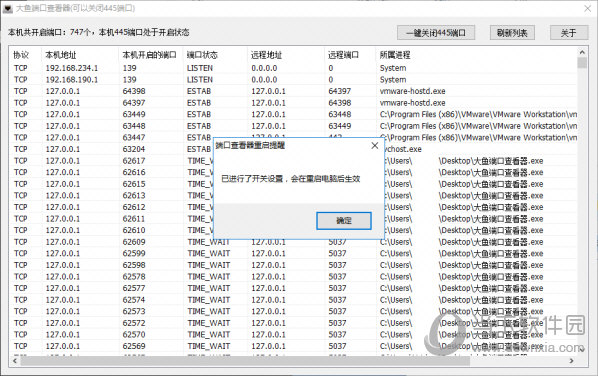Image resolution: width=598 pixels, height=376 pixels.
Task: Select local port 62572 cell
Action: tap(134, 323)
